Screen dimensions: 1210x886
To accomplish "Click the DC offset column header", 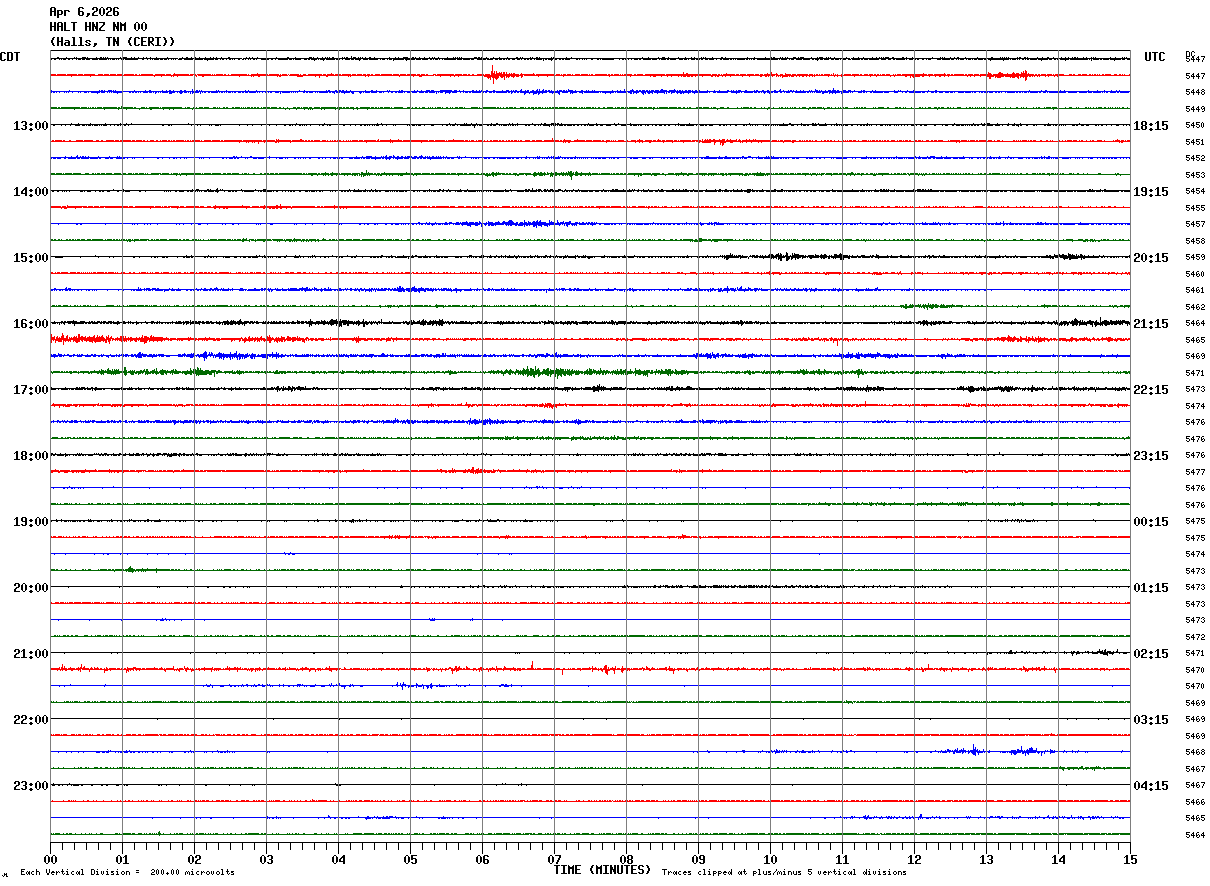I will point(1190,54).
